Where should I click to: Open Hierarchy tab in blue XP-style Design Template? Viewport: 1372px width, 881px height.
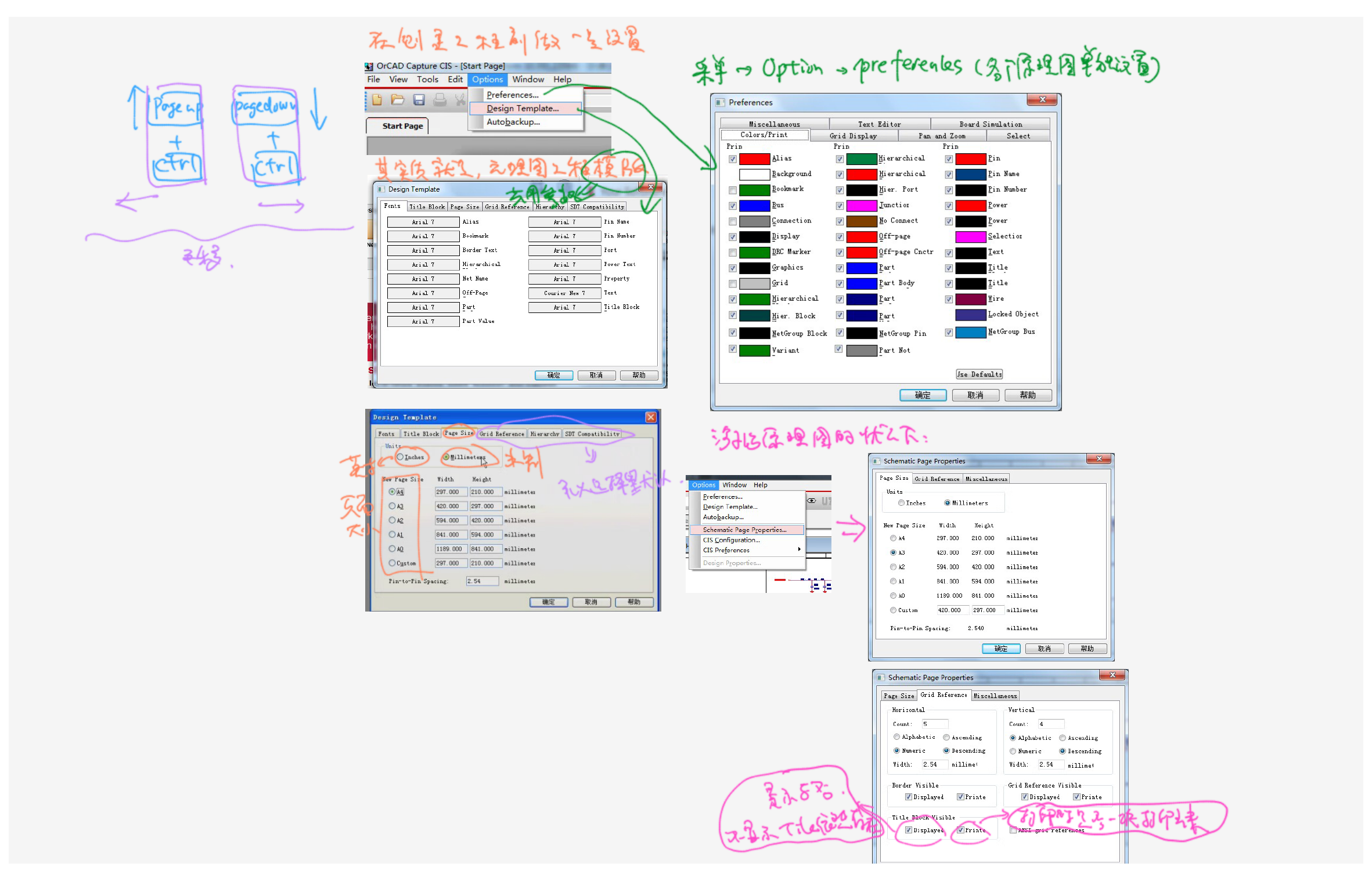coord(545,434)
